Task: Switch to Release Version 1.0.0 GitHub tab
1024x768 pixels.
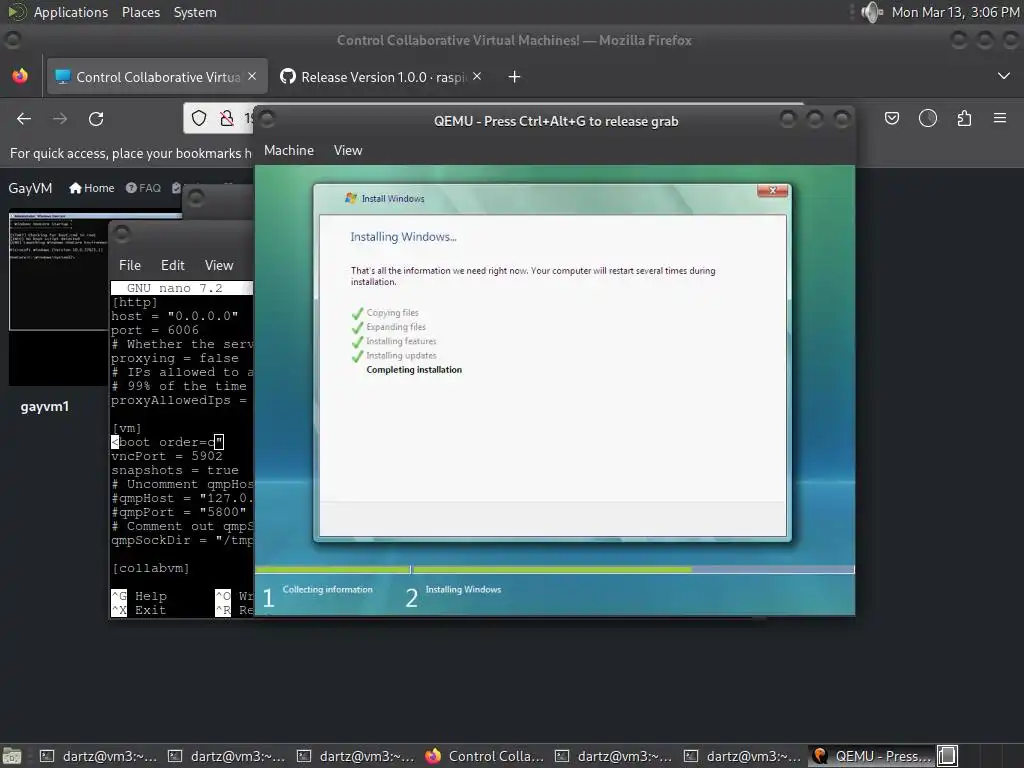Action: (383, 77)
